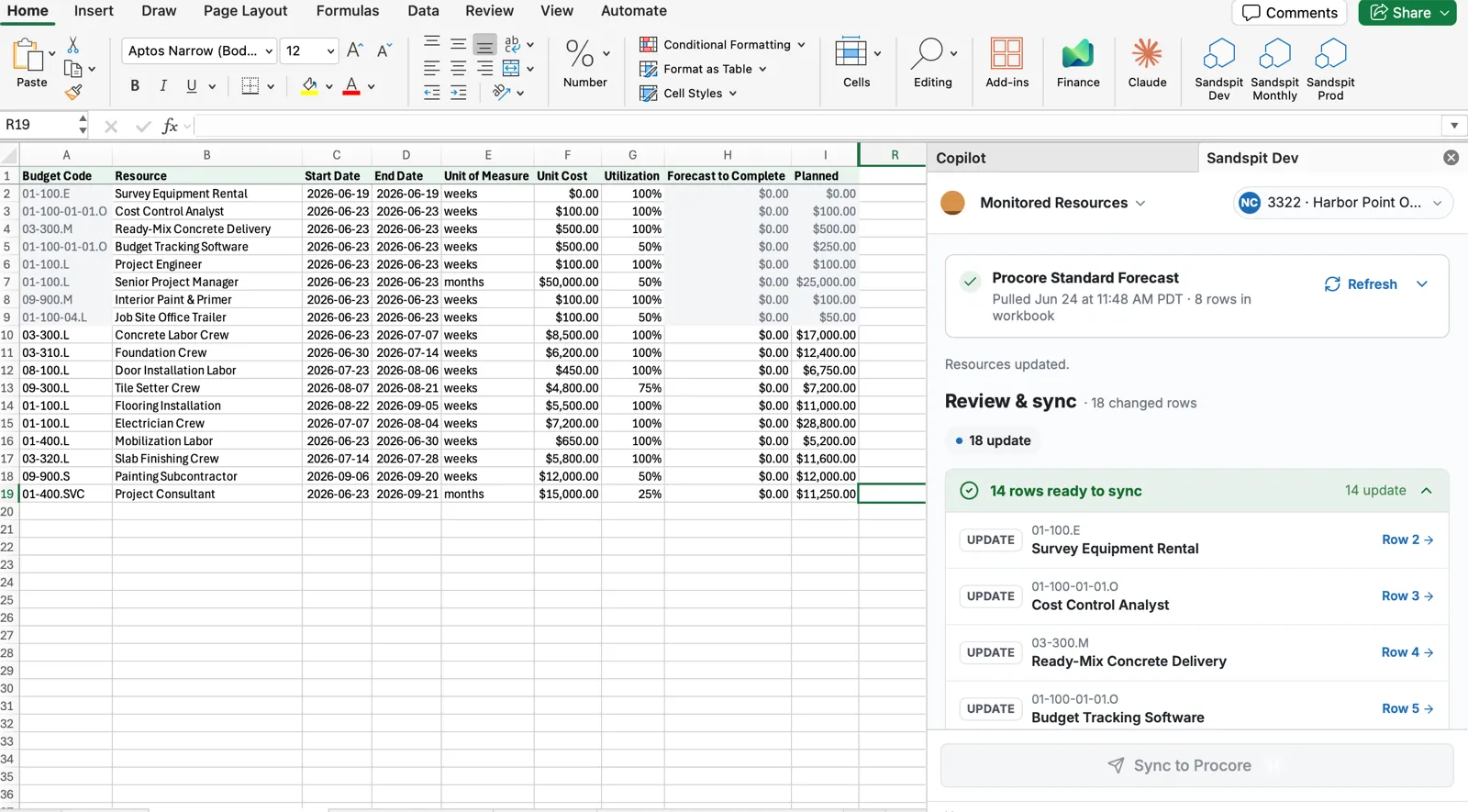Decrease cell indent
Screen dimensions: 1468x812
tap(431, 92)
